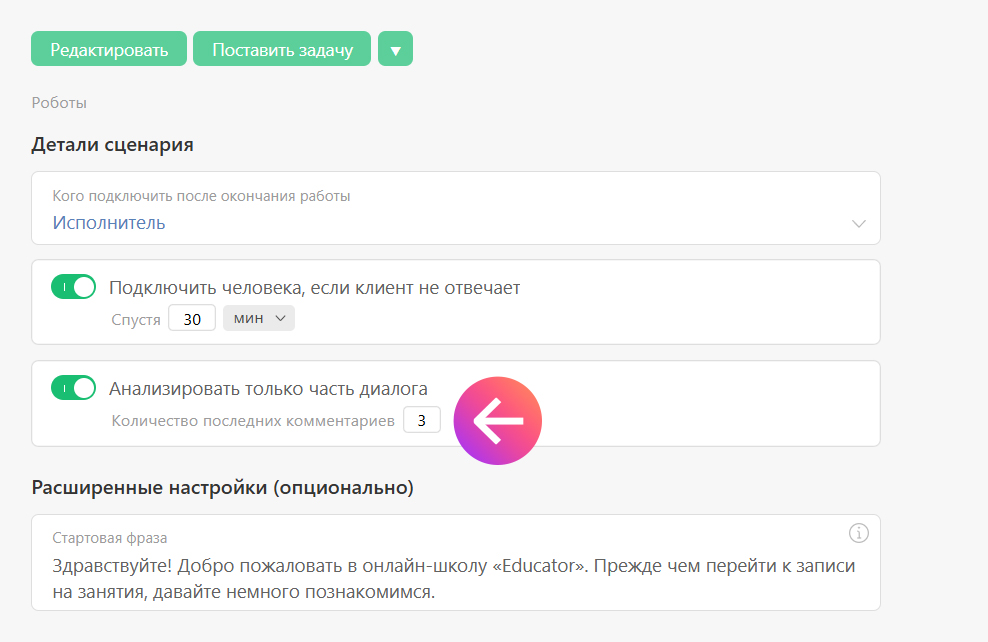Viewport: 988px width, 642px height.
Task: Open the мин time unit dropdown
Action: [x=259, y=319]
